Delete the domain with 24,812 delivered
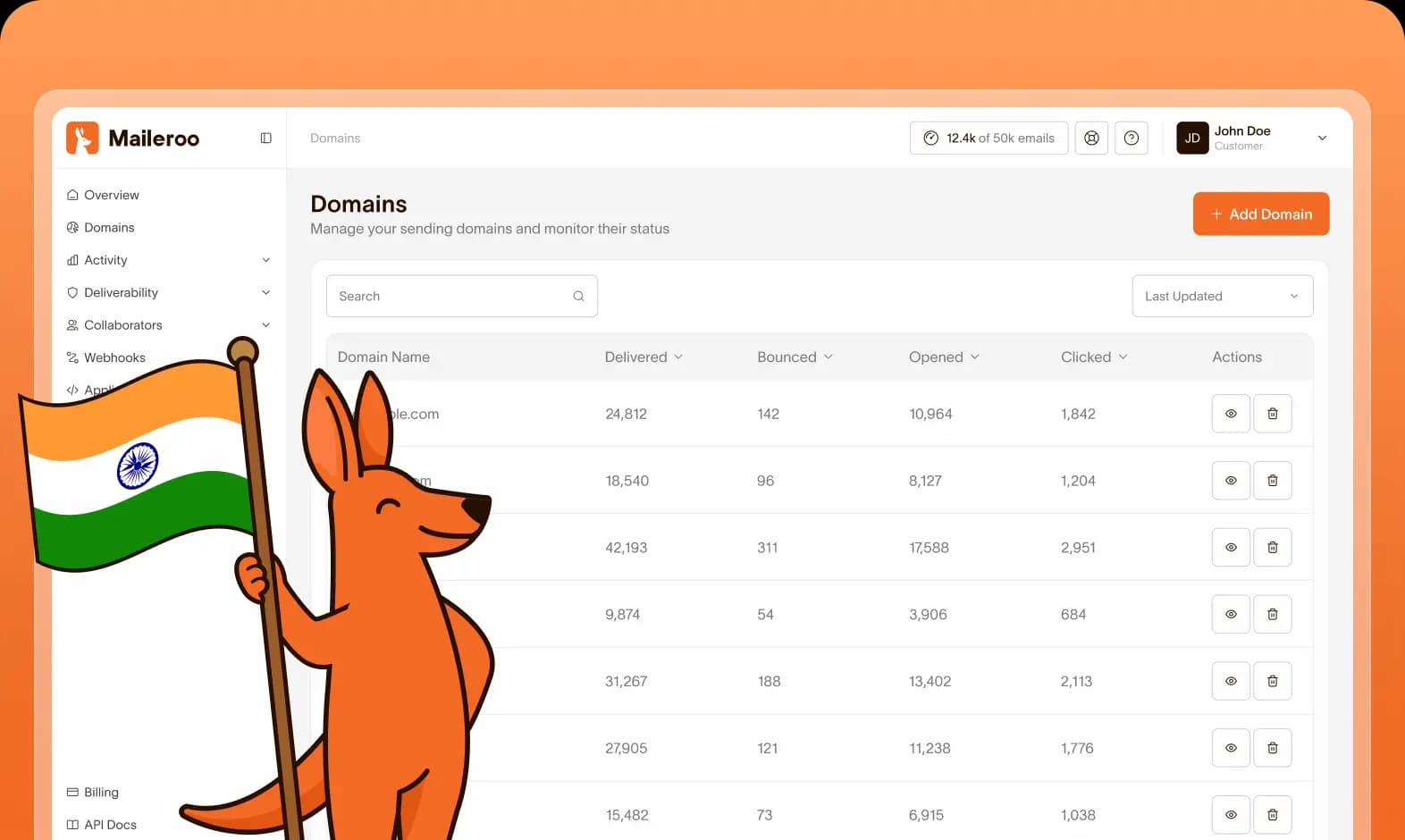Viewport: 1405px width, 840px height. pos(1273,414)
